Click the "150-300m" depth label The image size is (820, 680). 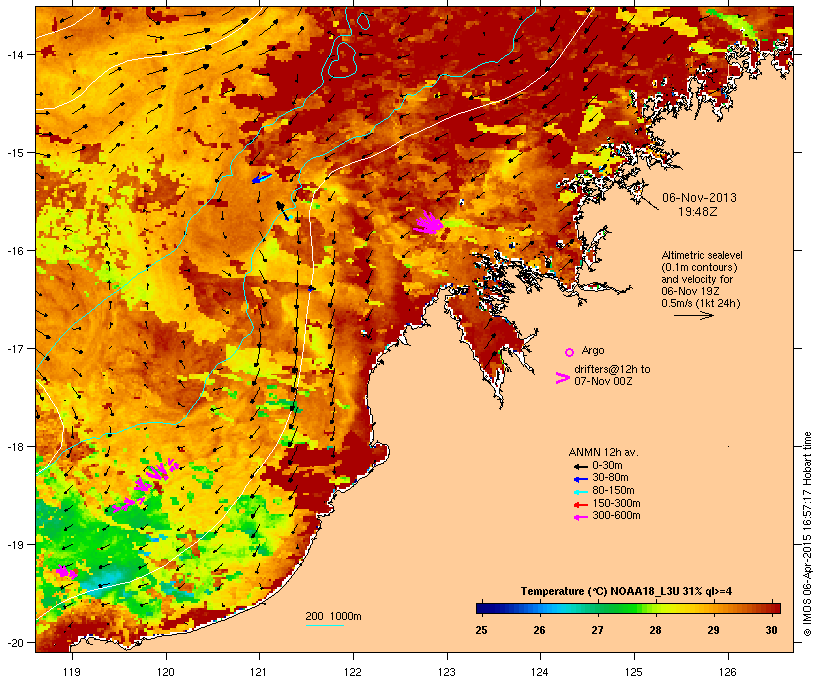[616, 503]
